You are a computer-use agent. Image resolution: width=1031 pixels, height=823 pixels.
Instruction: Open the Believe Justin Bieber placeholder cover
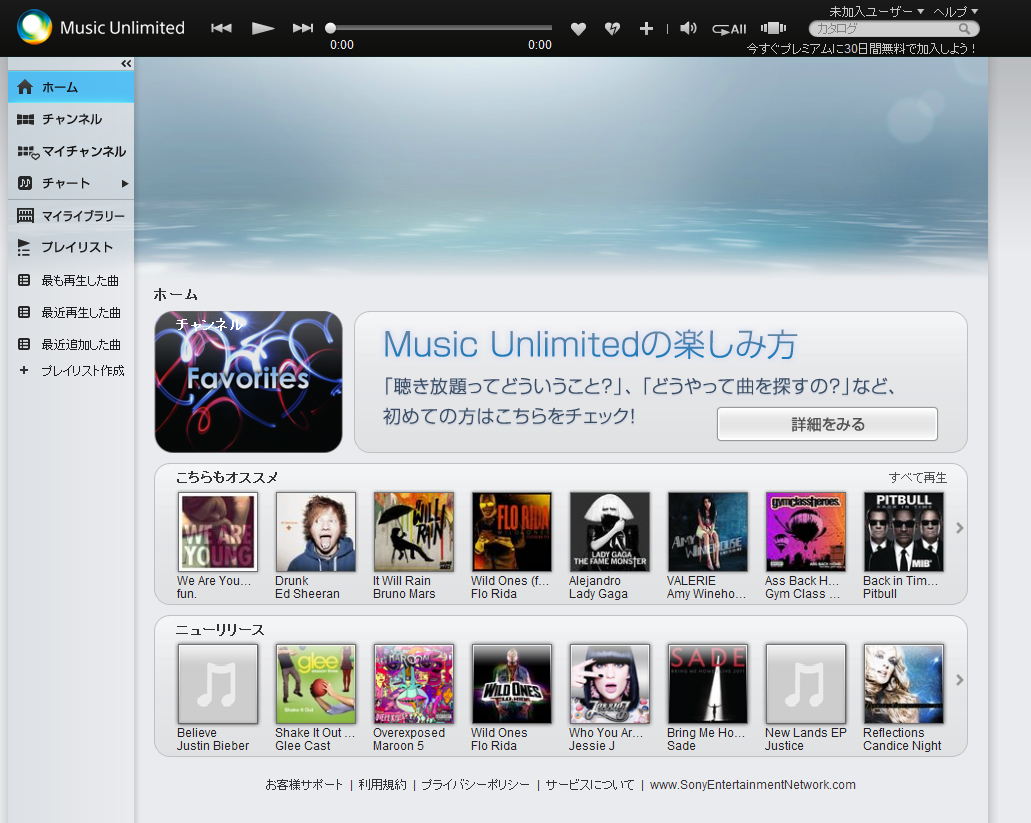click(218, 684)
